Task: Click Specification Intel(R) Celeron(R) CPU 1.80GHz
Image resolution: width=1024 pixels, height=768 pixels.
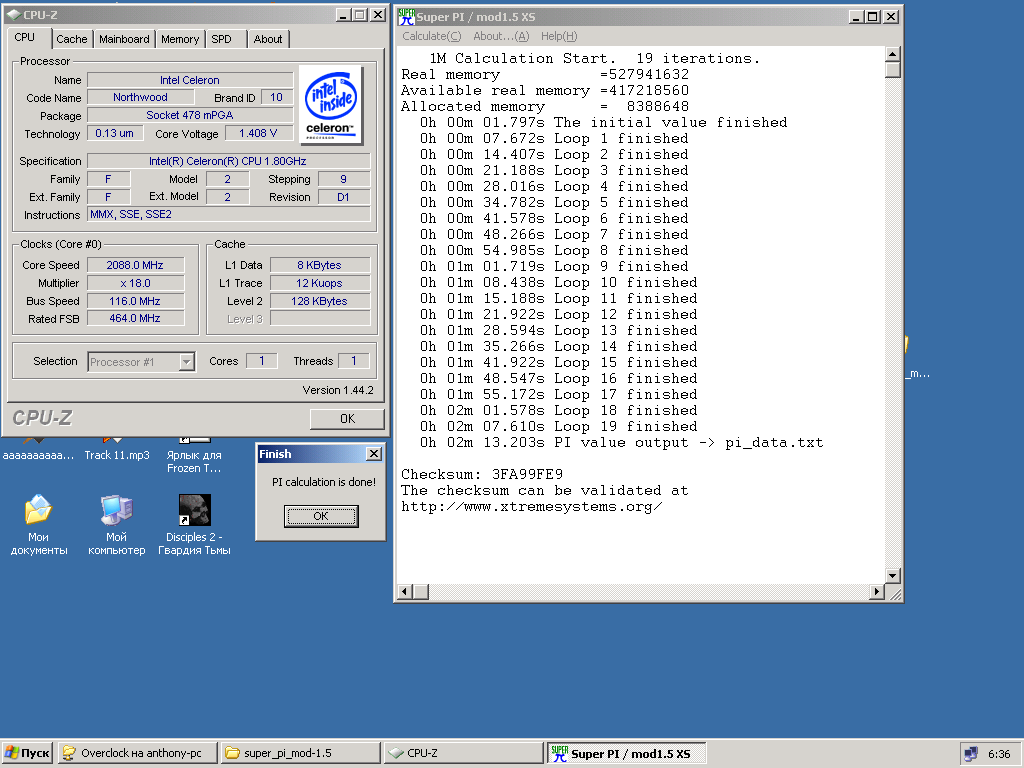Action: point(229,161)
